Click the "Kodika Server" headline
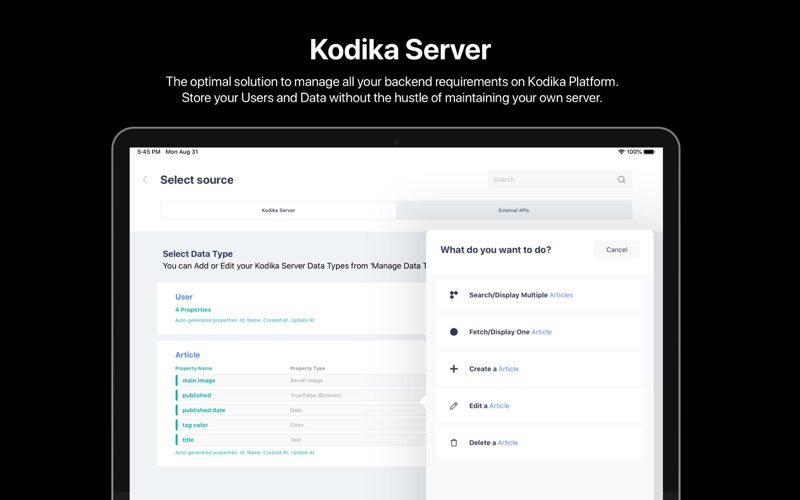Screen dimensions: 800x500 pos(400,49)
